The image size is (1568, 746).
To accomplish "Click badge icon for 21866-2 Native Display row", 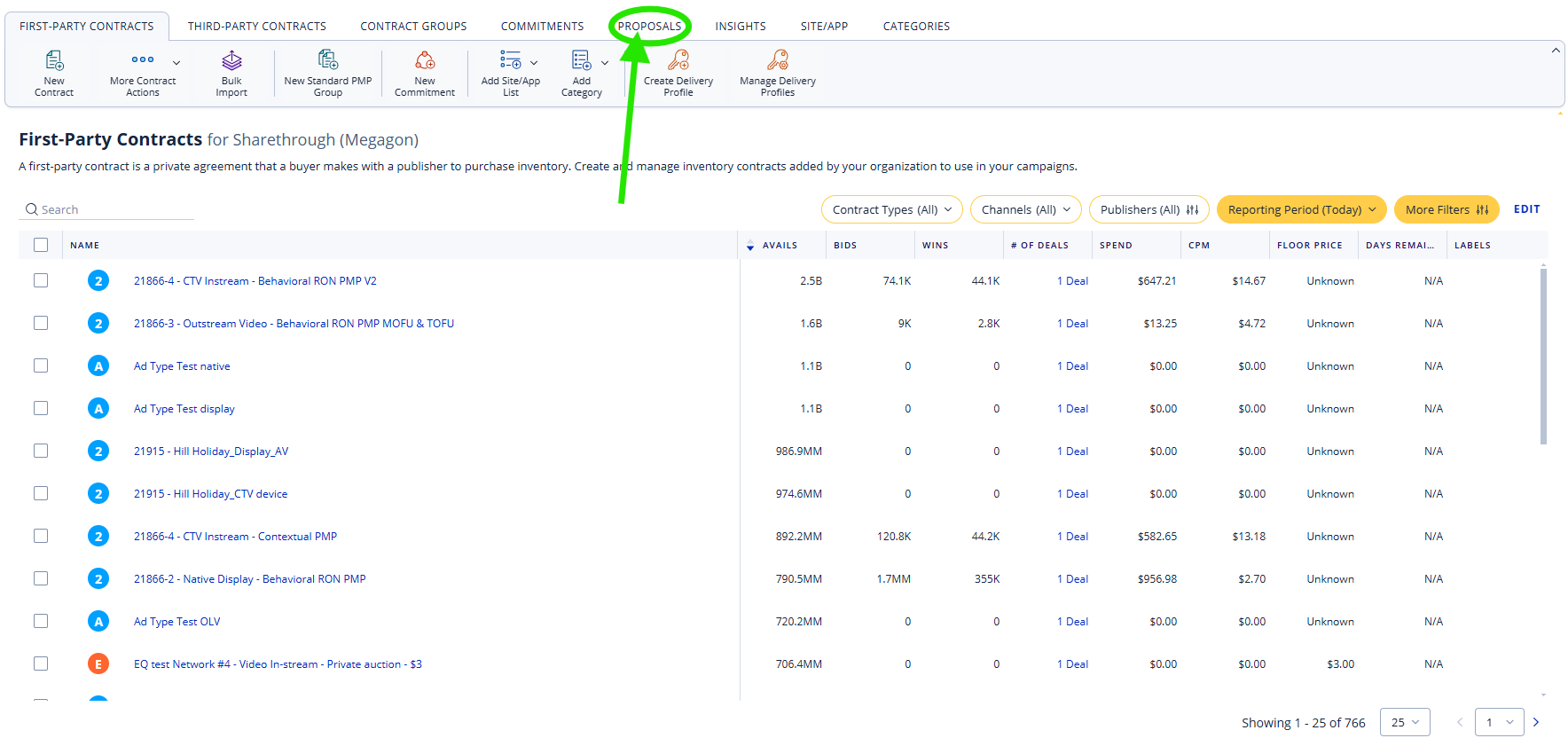I will coord(98,578).
